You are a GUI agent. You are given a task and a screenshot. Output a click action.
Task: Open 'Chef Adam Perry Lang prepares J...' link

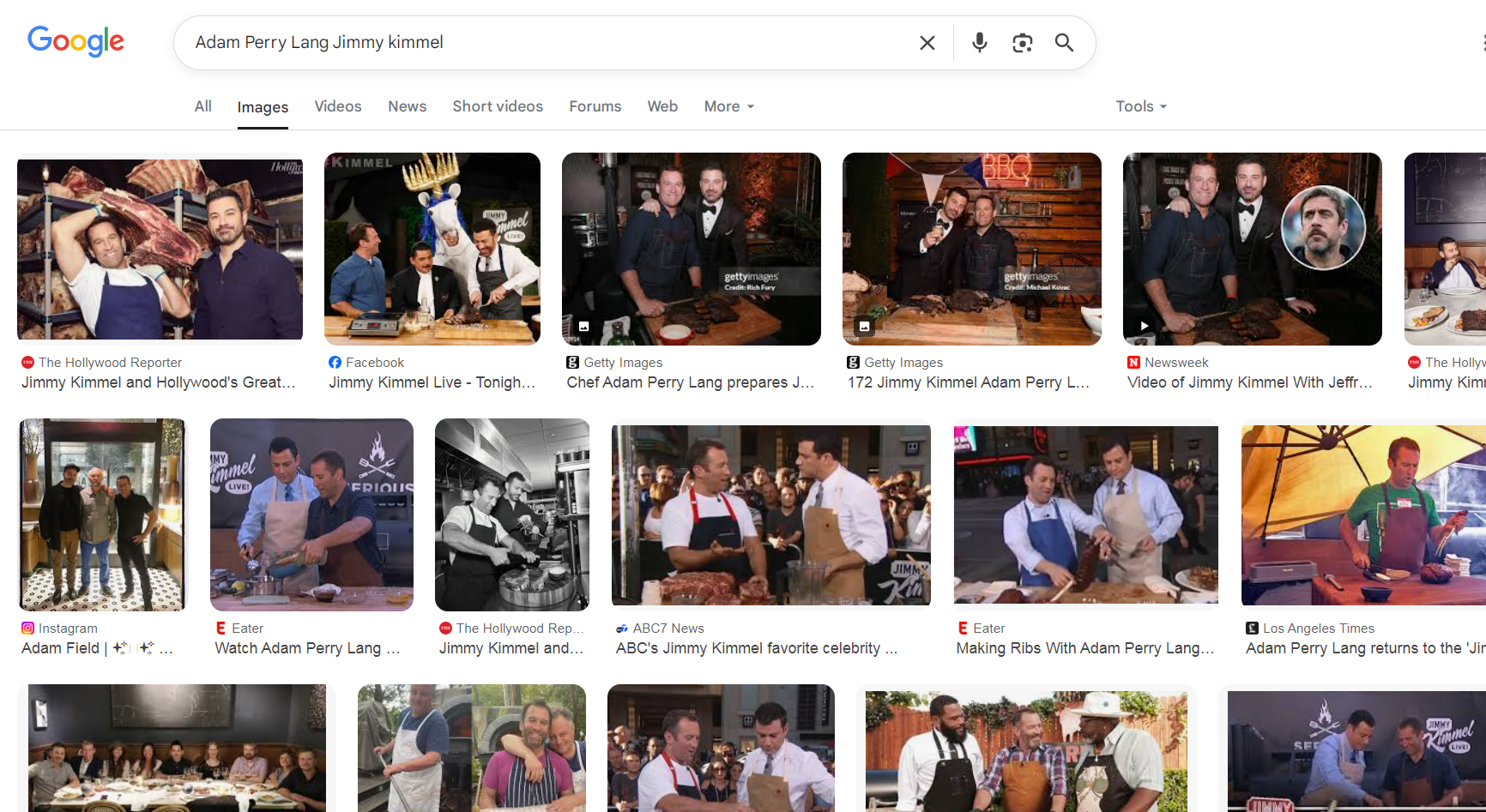pyautogui.click(x=690, y=382)
